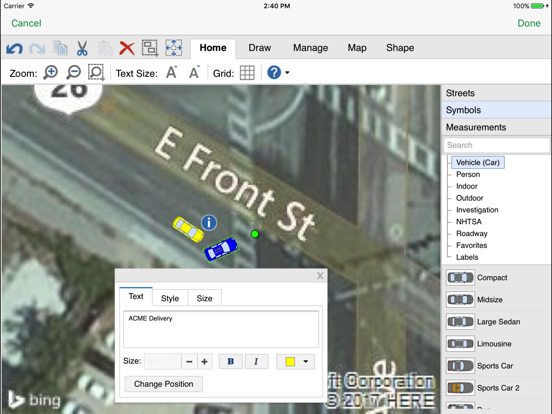552x414 pixels.
Task: Close the text properties popup
Action: pos(320,276)
